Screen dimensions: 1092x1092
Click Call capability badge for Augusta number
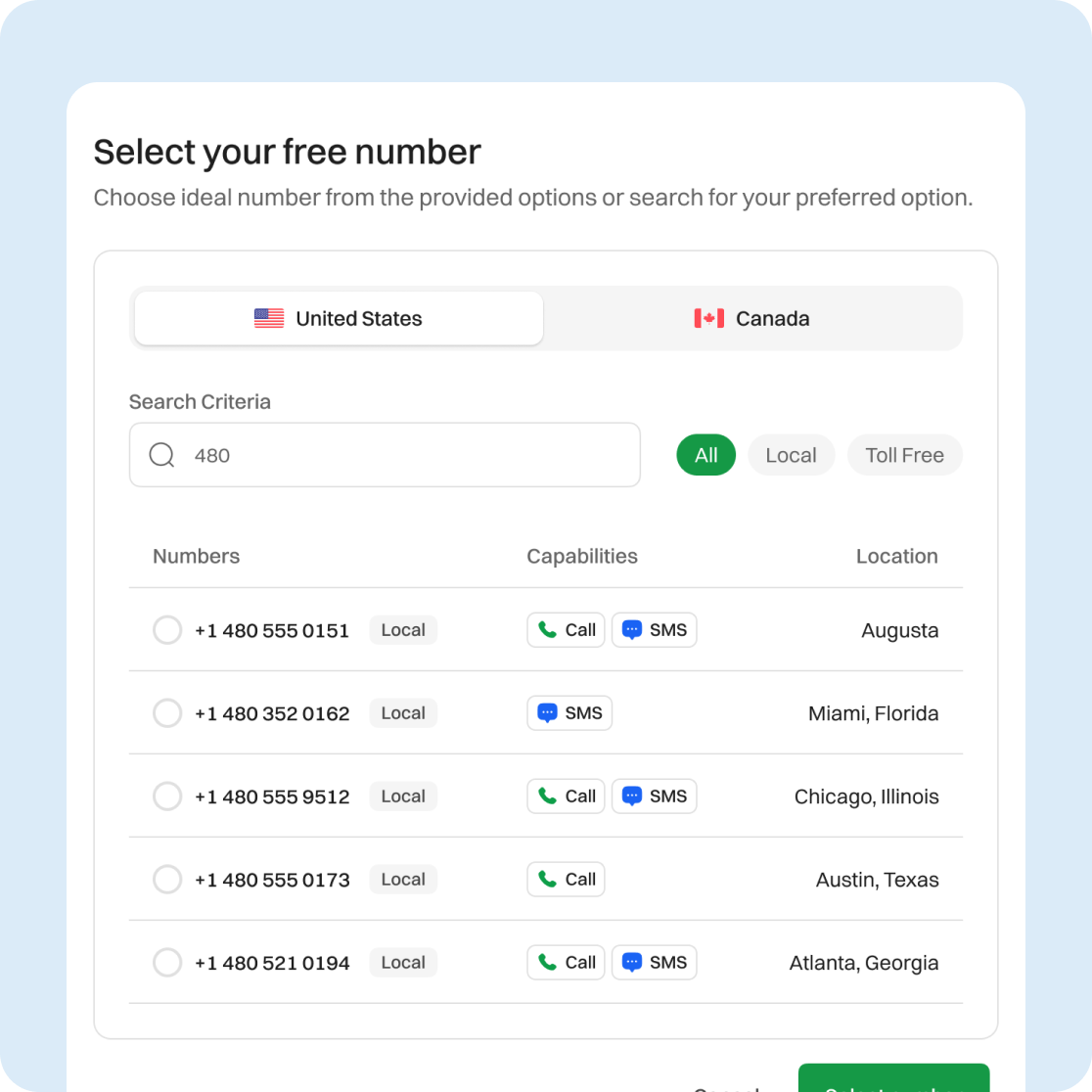[x=567, y=630]
